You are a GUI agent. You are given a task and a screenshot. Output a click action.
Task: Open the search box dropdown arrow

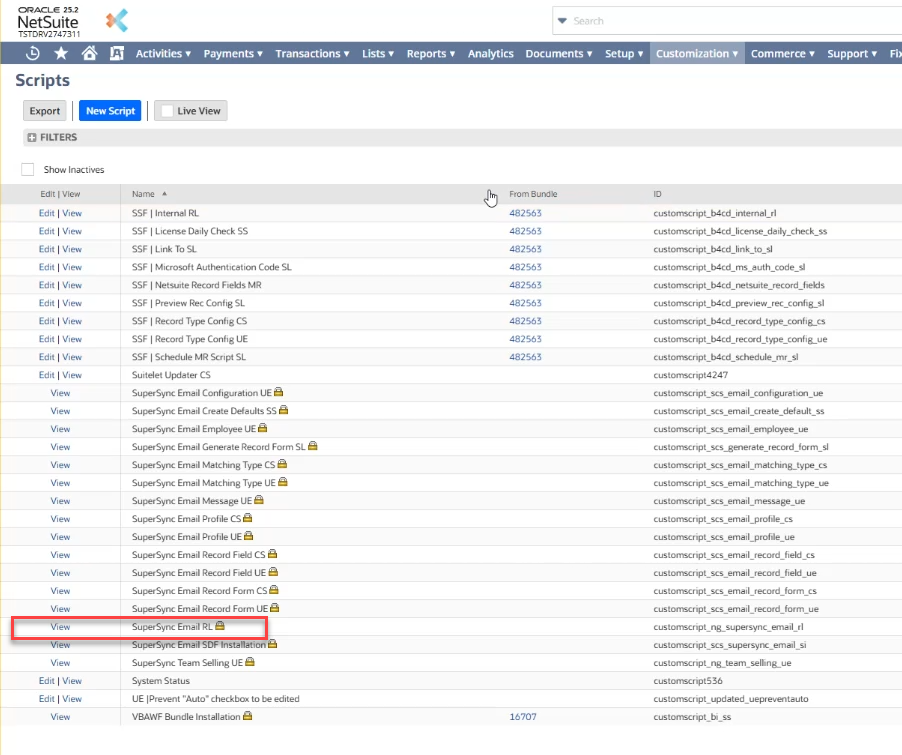pyautogui.click(x=562, y=21)
